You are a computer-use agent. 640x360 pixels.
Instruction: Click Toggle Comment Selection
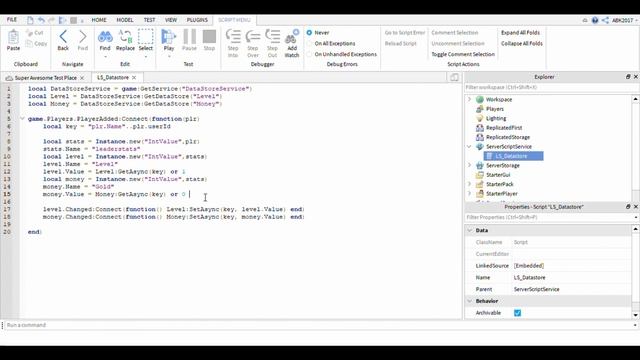[463, 54]
